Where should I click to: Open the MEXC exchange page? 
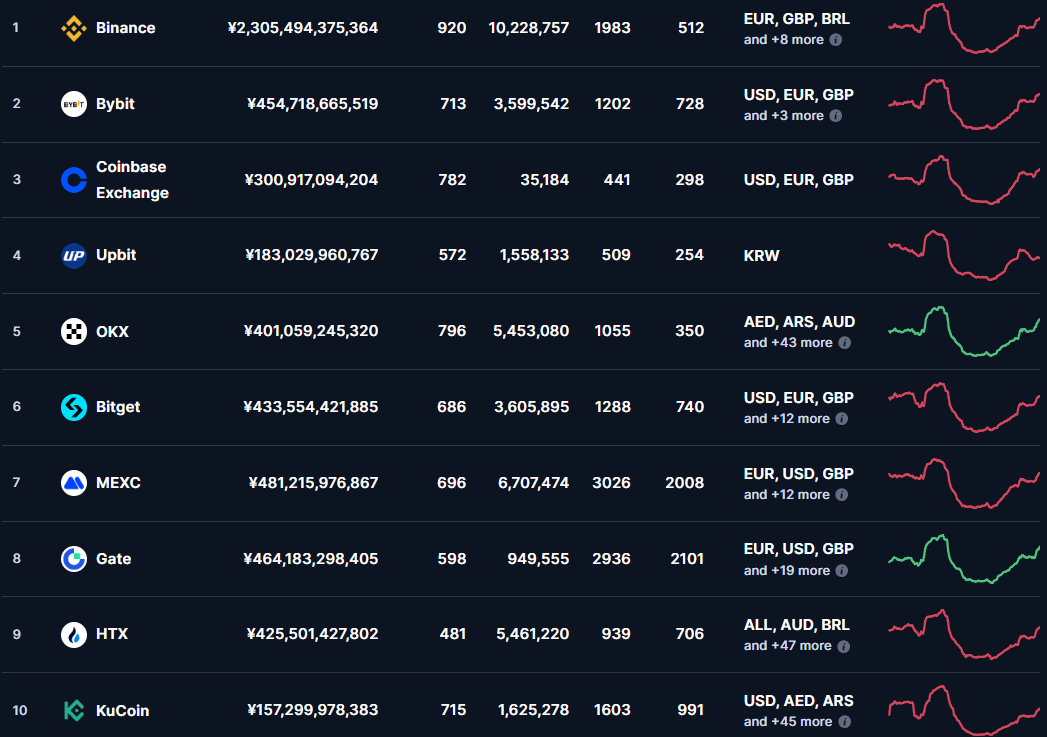pos(118,483)
